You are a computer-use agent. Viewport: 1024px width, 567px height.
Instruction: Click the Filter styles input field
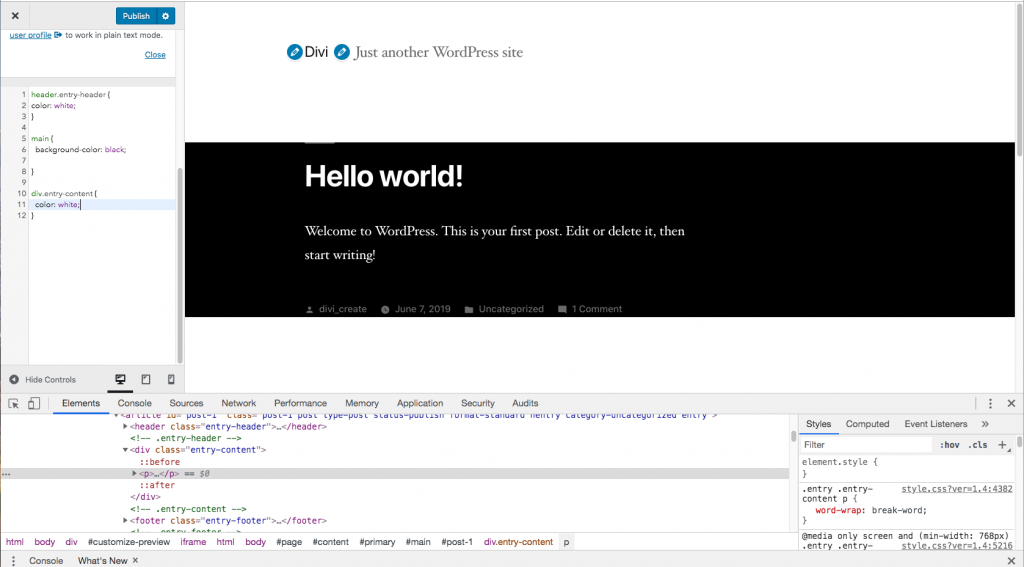pyautogui.click(x=865, y=445)
